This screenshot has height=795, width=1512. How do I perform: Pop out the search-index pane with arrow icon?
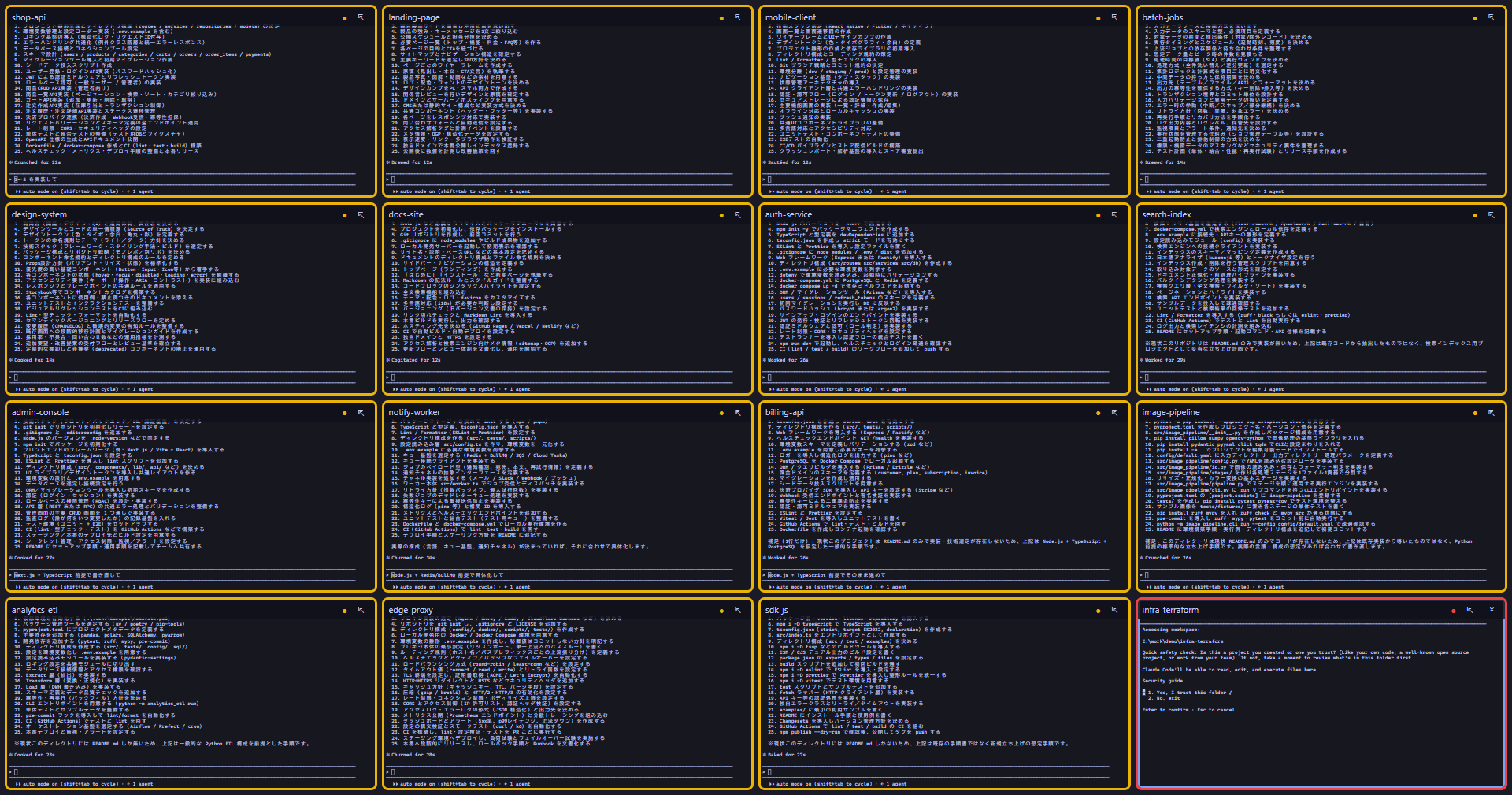pyautogui.click(x=1491, y=214)
